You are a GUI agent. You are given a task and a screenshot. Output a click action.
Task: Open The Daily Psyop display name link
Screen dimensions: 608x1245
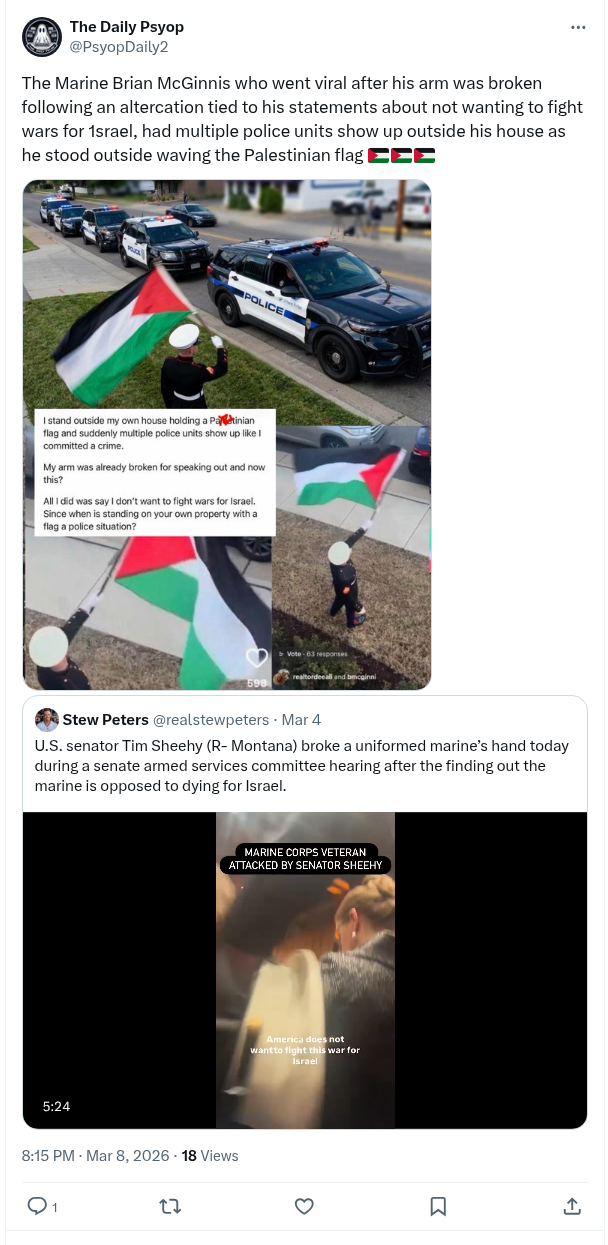(x=127, y=27)
